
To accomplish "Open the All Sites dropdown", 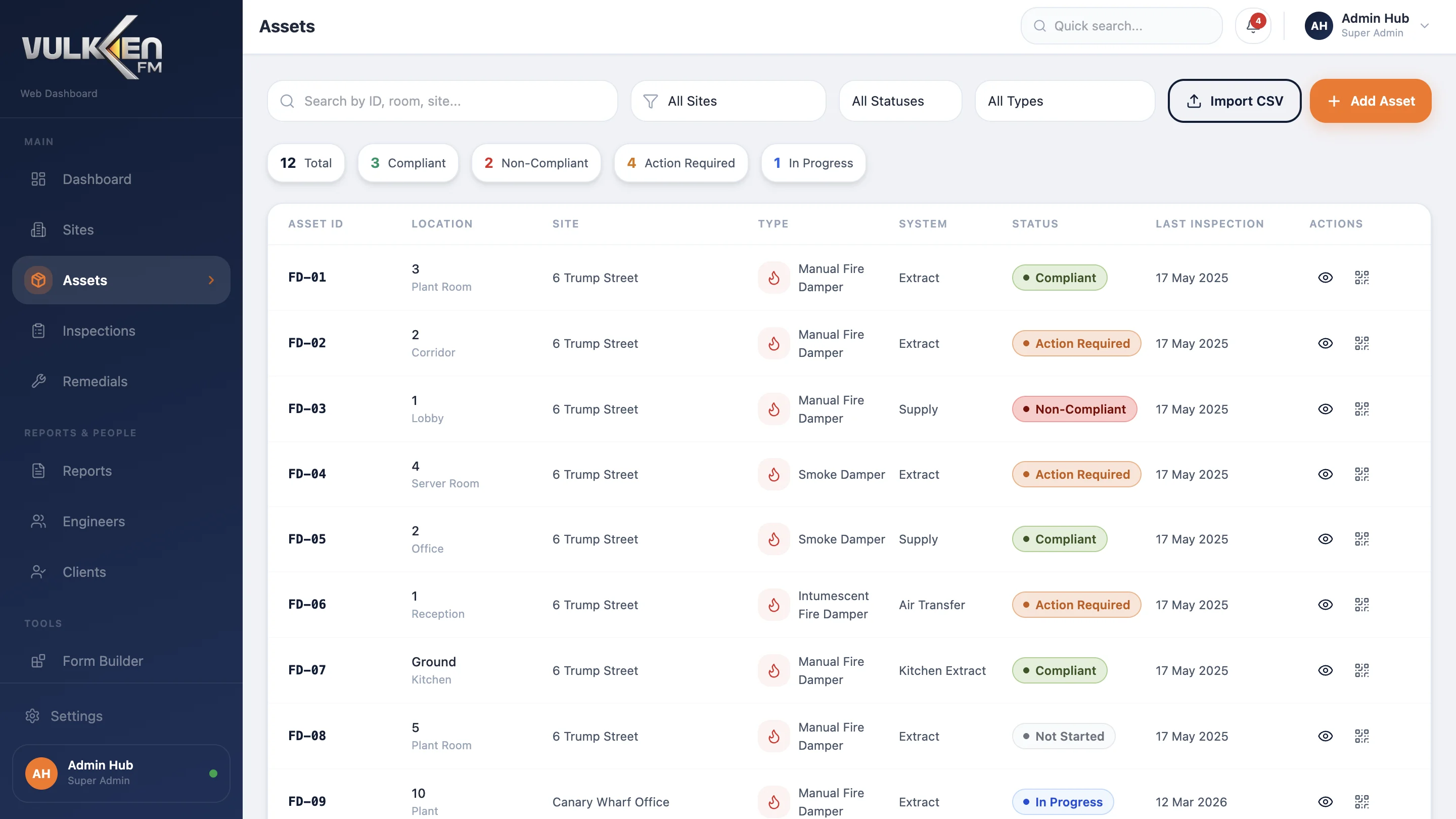I will tap(728, 101).
